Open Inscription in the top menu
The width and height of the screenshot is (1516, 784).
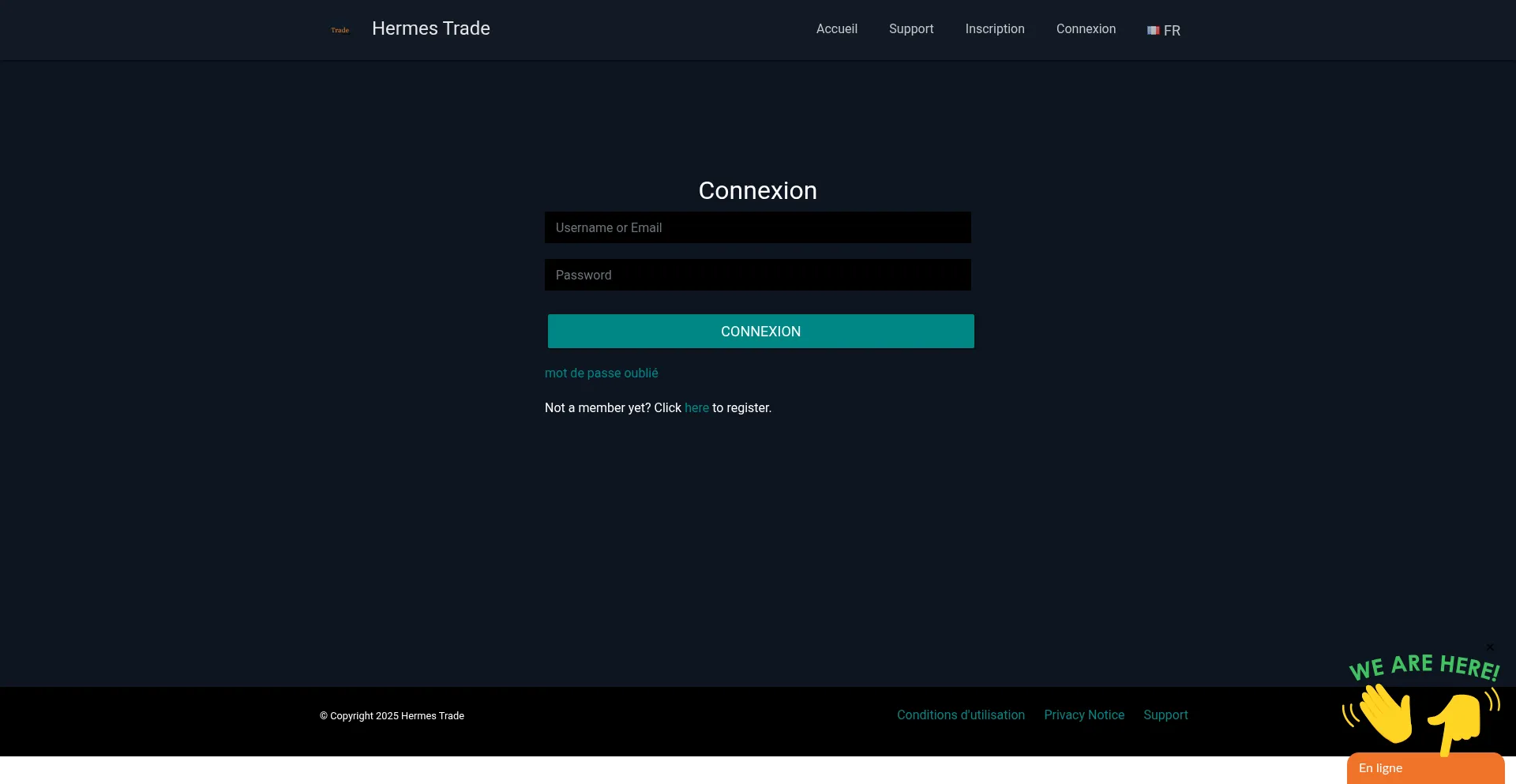994,29
